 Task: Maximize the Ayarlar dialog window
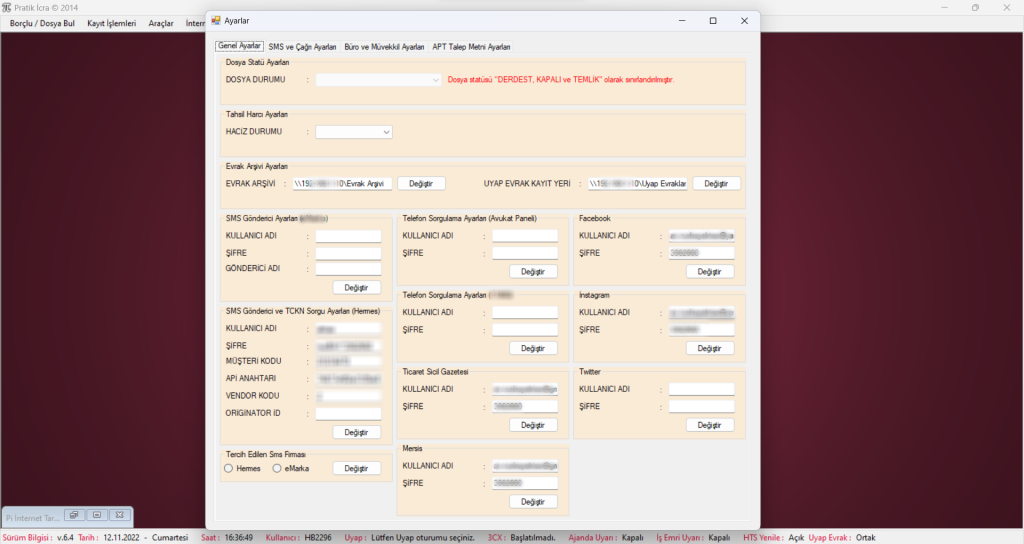[712, 20]
